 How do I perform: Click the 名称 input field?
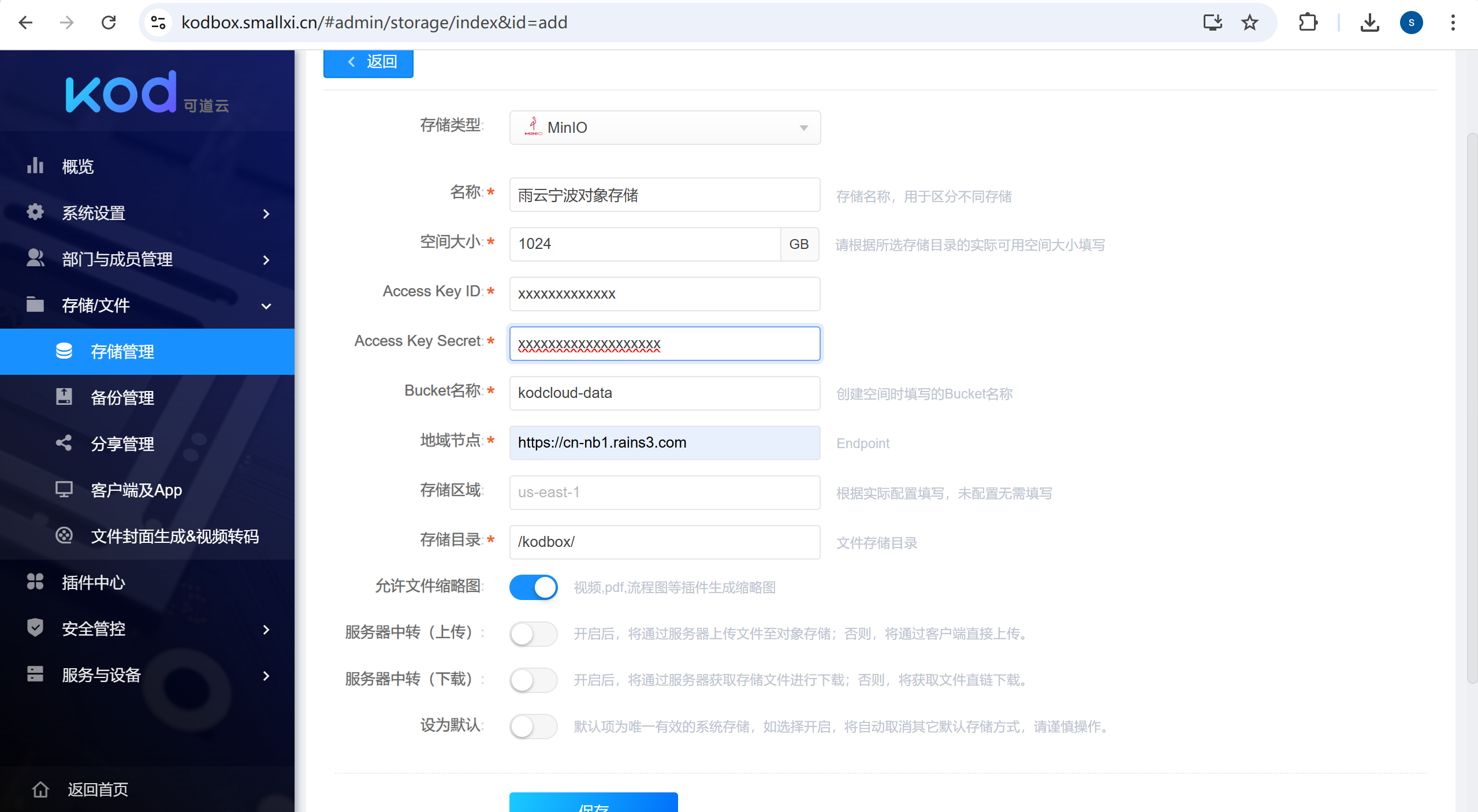(665, 195)
